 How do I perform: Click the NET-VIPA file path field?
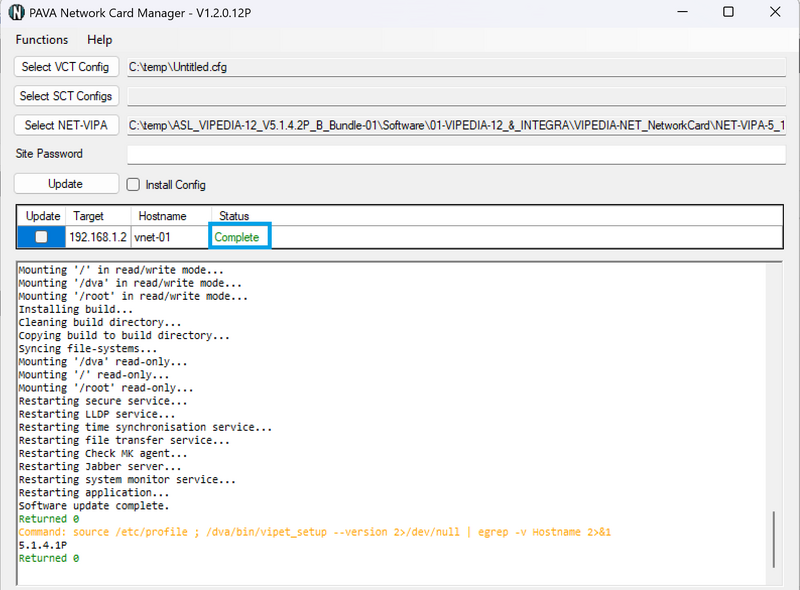tap(456, 125)
